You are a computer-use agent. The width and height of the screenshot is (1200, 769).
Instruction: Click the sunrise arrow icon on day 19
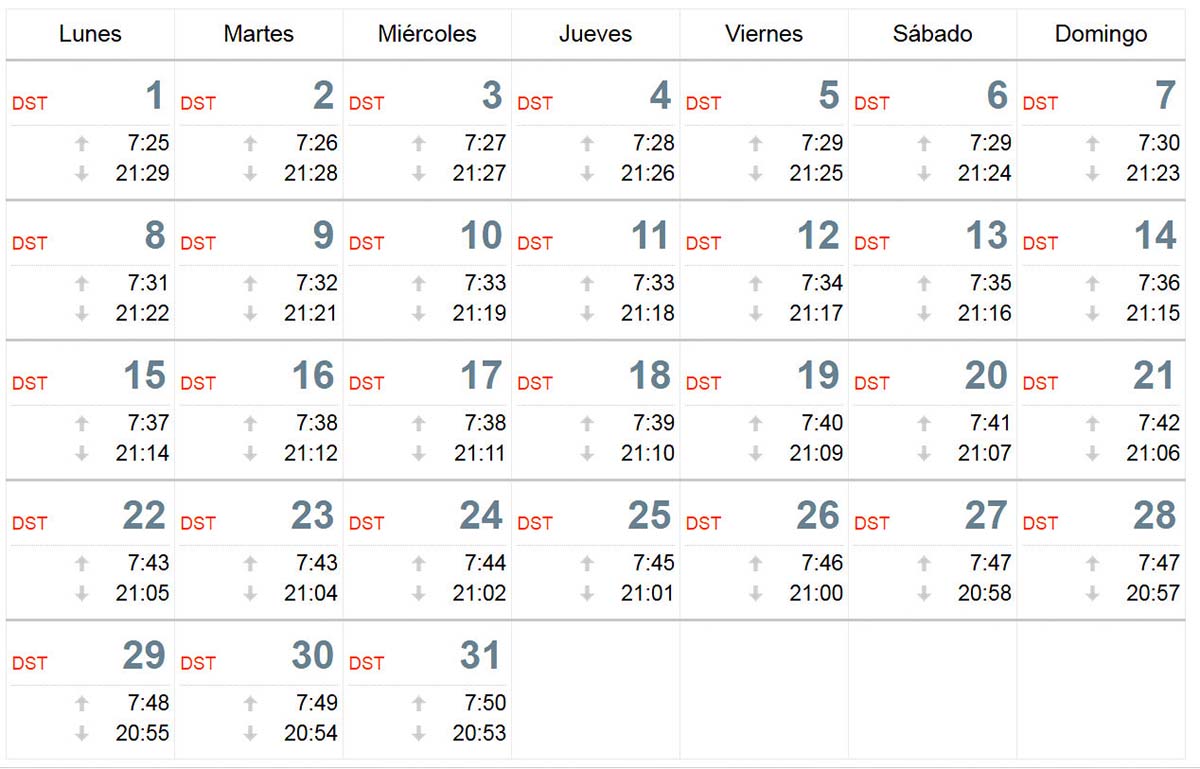756,423
